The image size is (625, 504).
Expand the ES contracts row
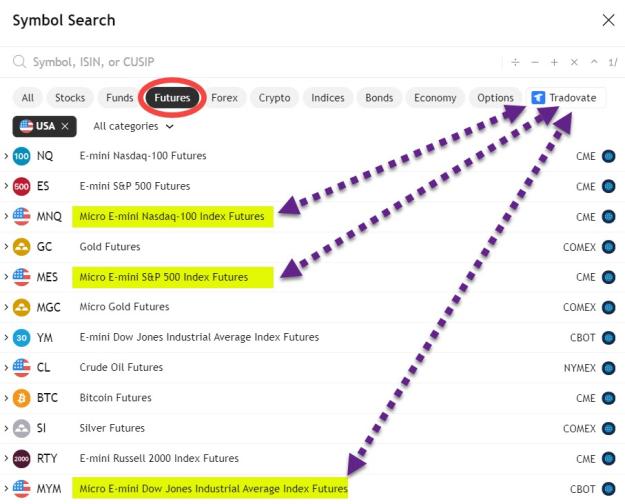click(x=6, y=186)
